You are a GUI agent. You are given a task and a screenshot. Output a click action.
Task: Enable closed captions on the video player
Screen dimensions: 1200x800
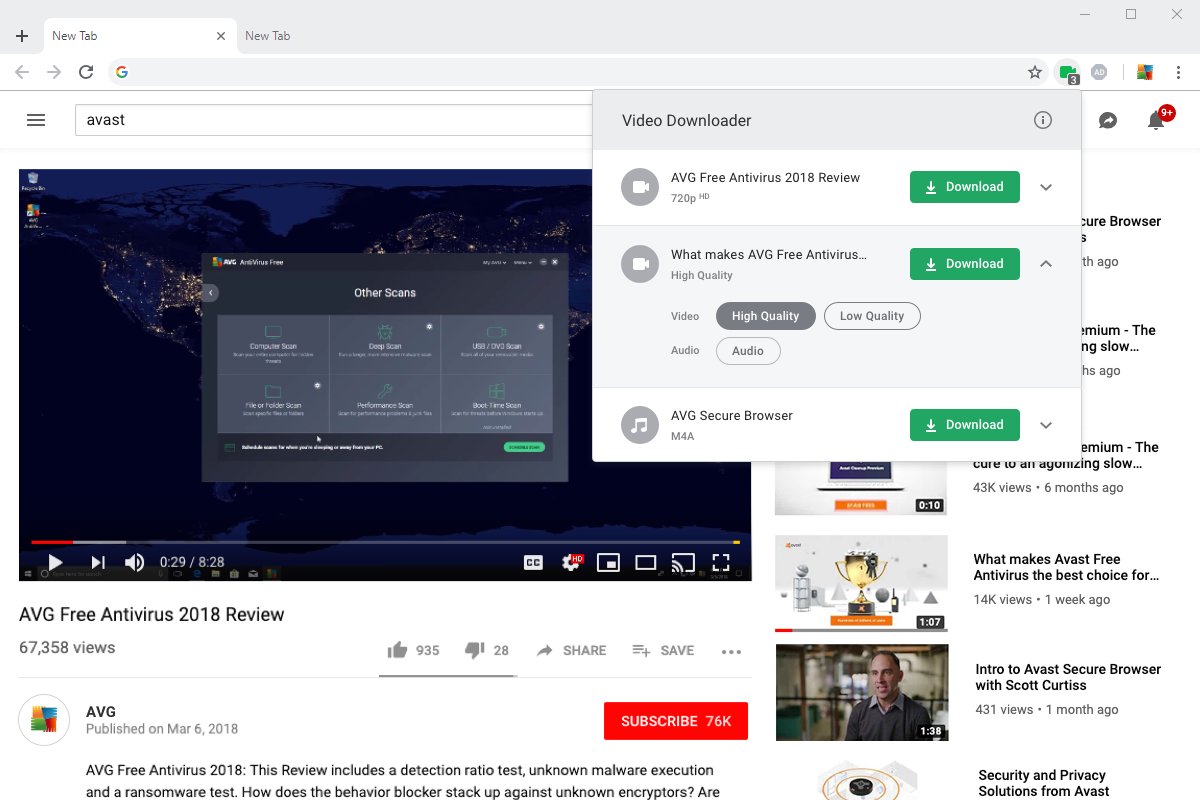534,562
